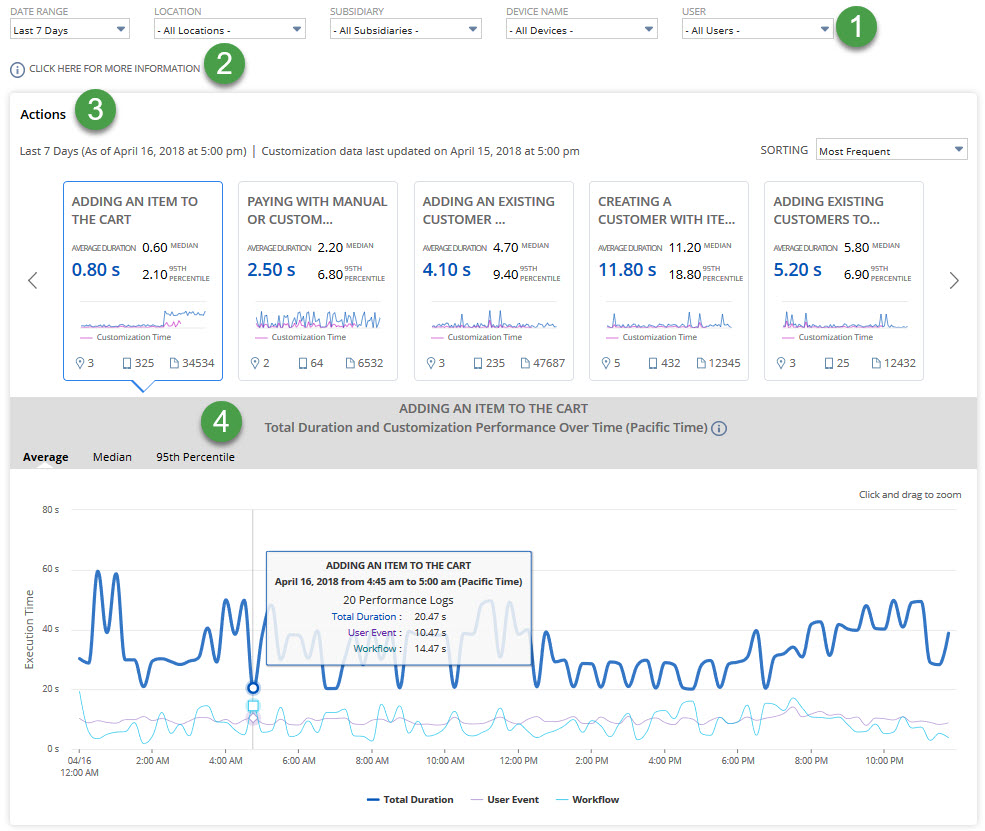
Task: Open the Date Range dropdown
Action: [70, 30]
